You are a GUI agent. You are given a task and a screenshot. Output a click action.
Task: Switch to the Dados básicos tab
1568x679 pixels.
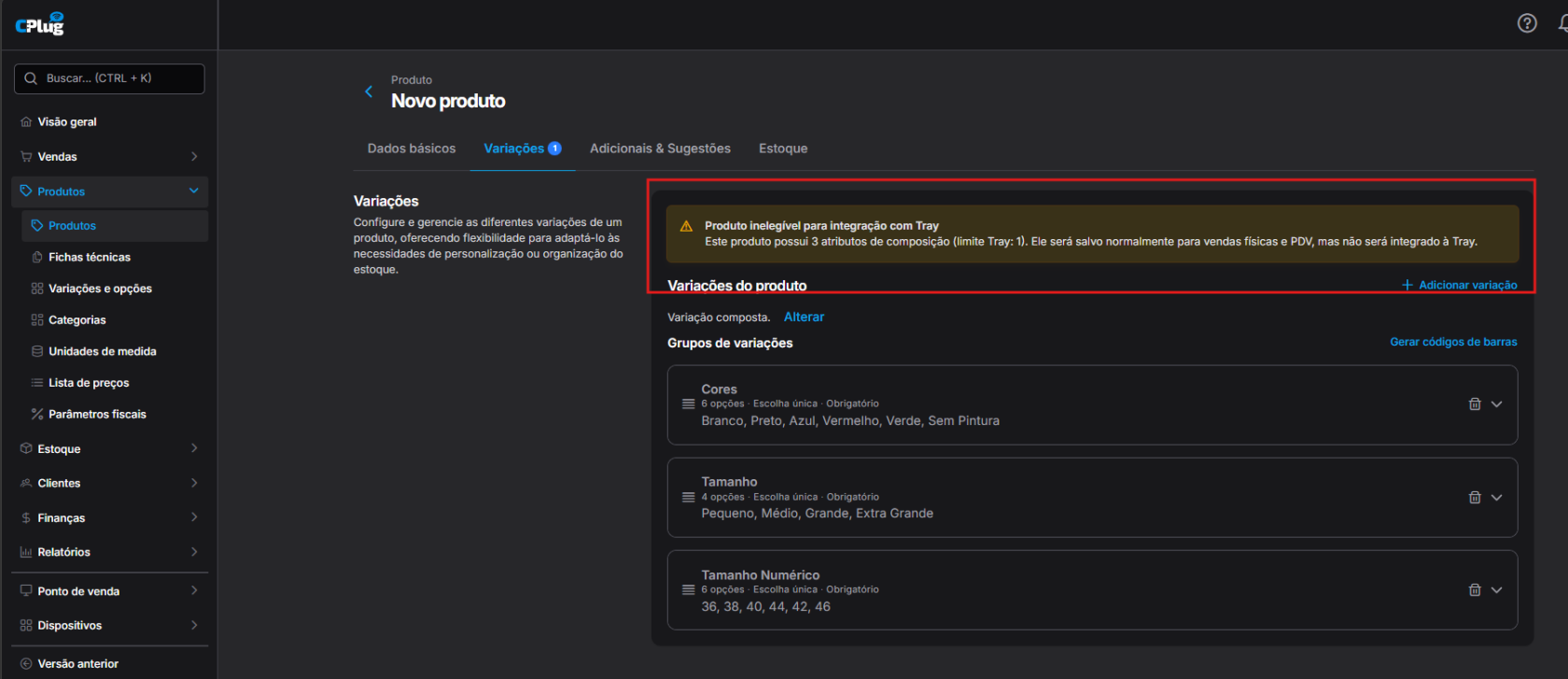[x=412, y=149]
